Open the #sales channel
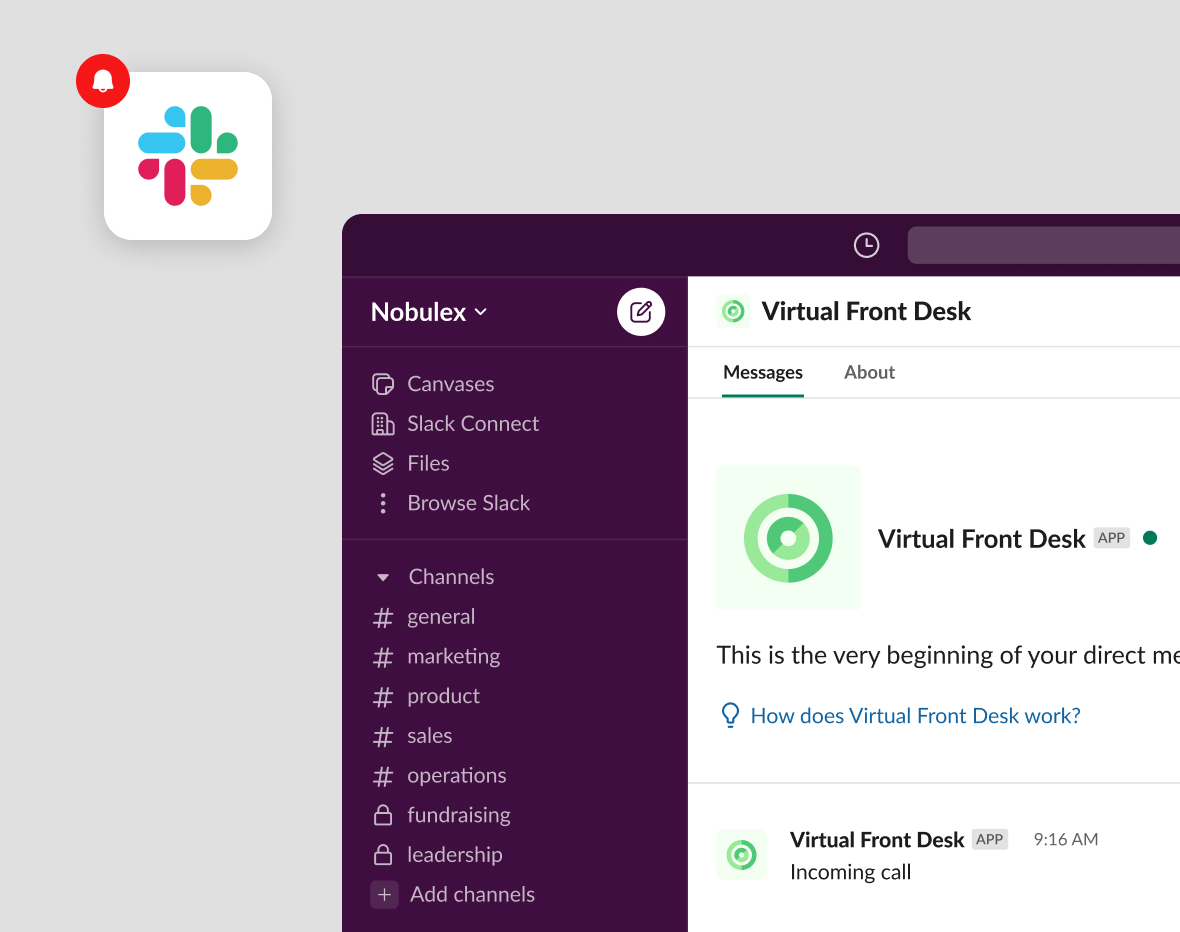The height and width of the screenshot is (932, 1180). pyautogui.click(x=412, y=736)
